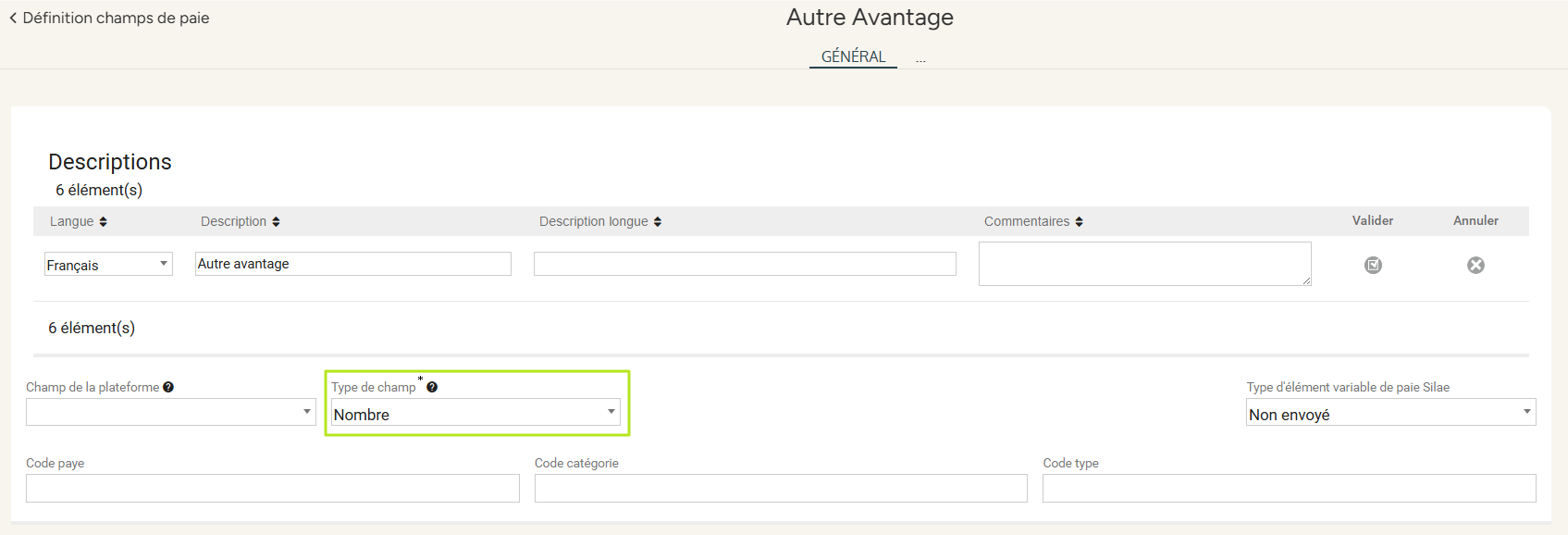Switch to the GÉNÉRAL tab

(853, 56)
